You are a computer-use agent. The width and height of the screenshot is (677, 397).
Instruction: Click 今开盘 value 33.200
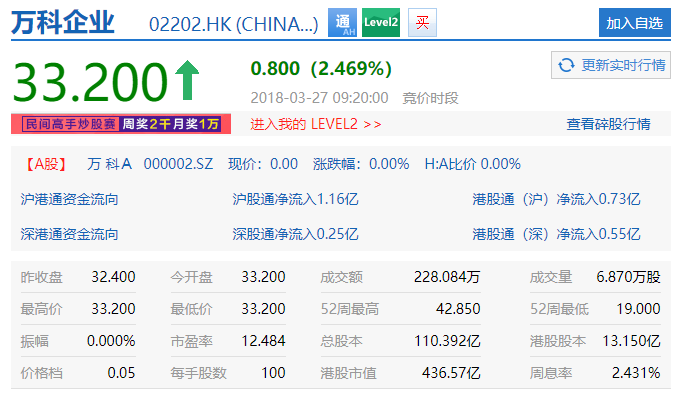[x=263, y=277]
